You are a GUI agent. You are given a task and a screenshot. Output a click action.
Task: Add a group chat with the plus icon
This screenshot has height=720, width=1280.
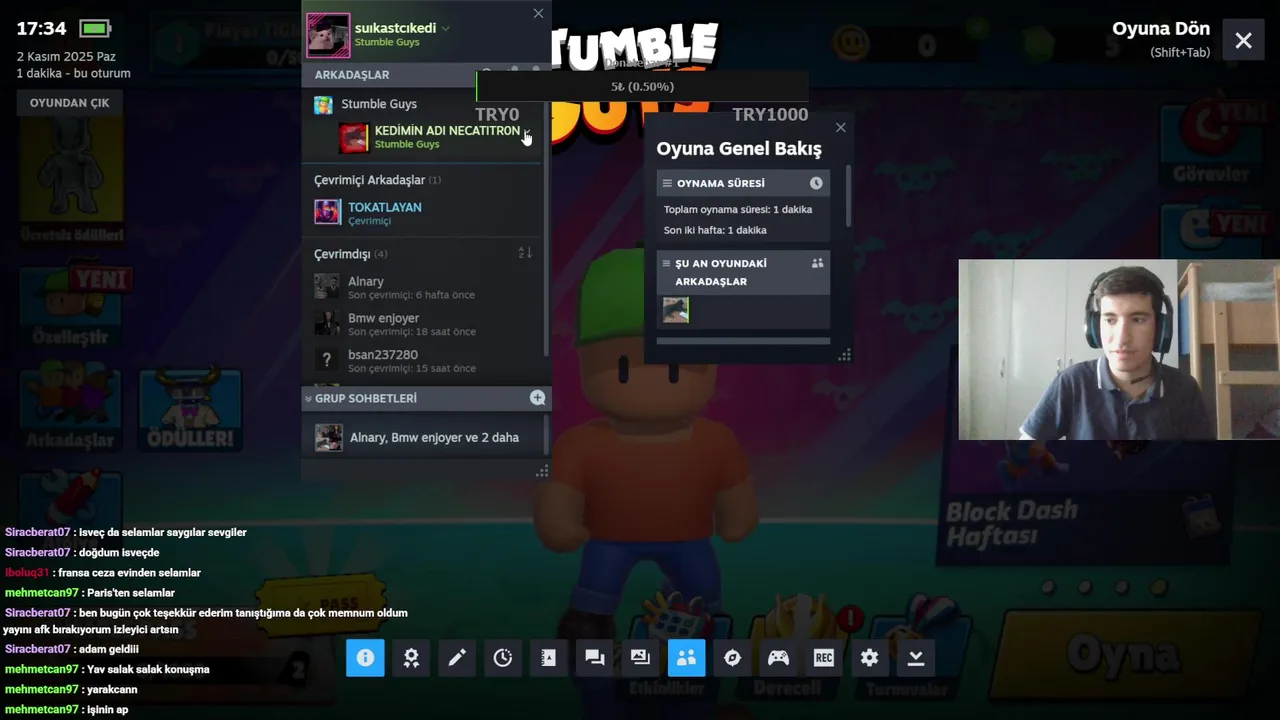click(537, 398)
